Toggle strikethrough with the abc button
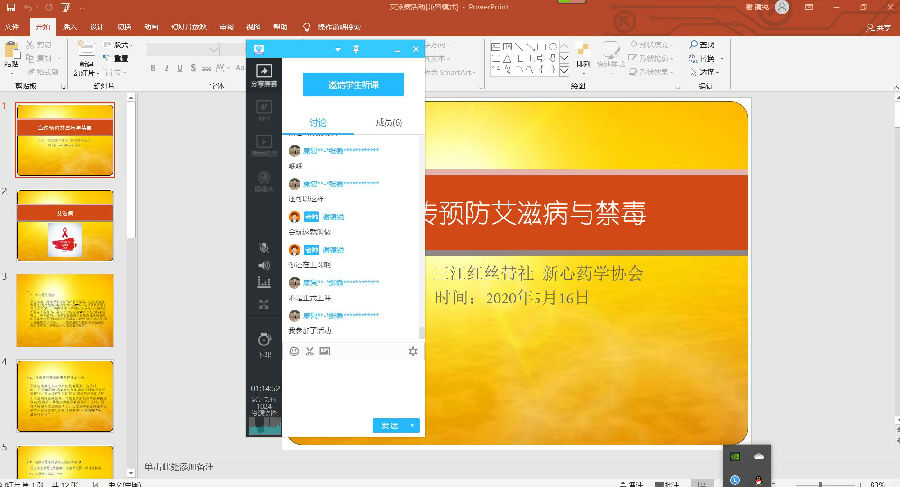 pos(206,68)
